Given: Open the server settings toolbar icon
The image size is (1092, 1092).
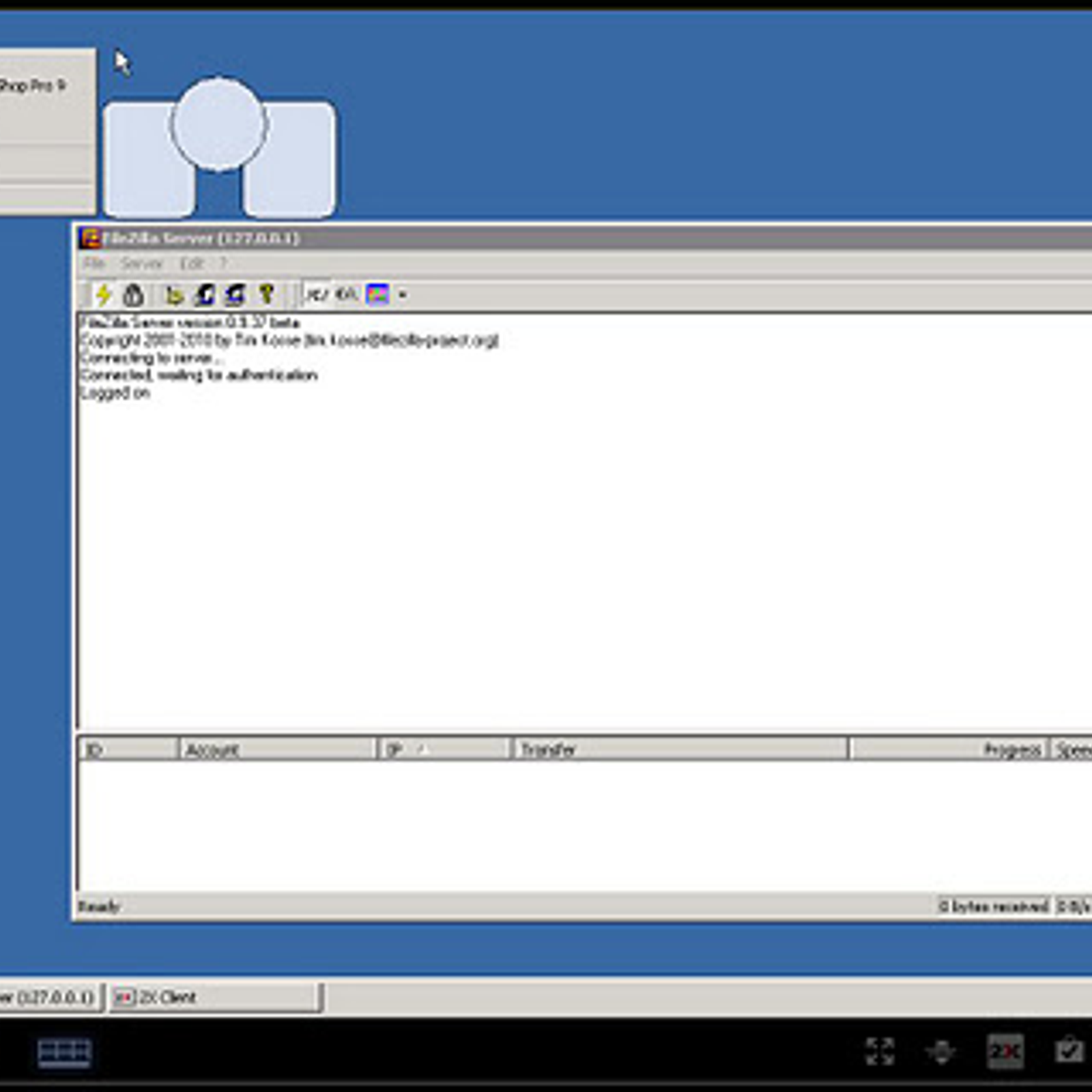Looking at the screenshot, I should 175,295.
